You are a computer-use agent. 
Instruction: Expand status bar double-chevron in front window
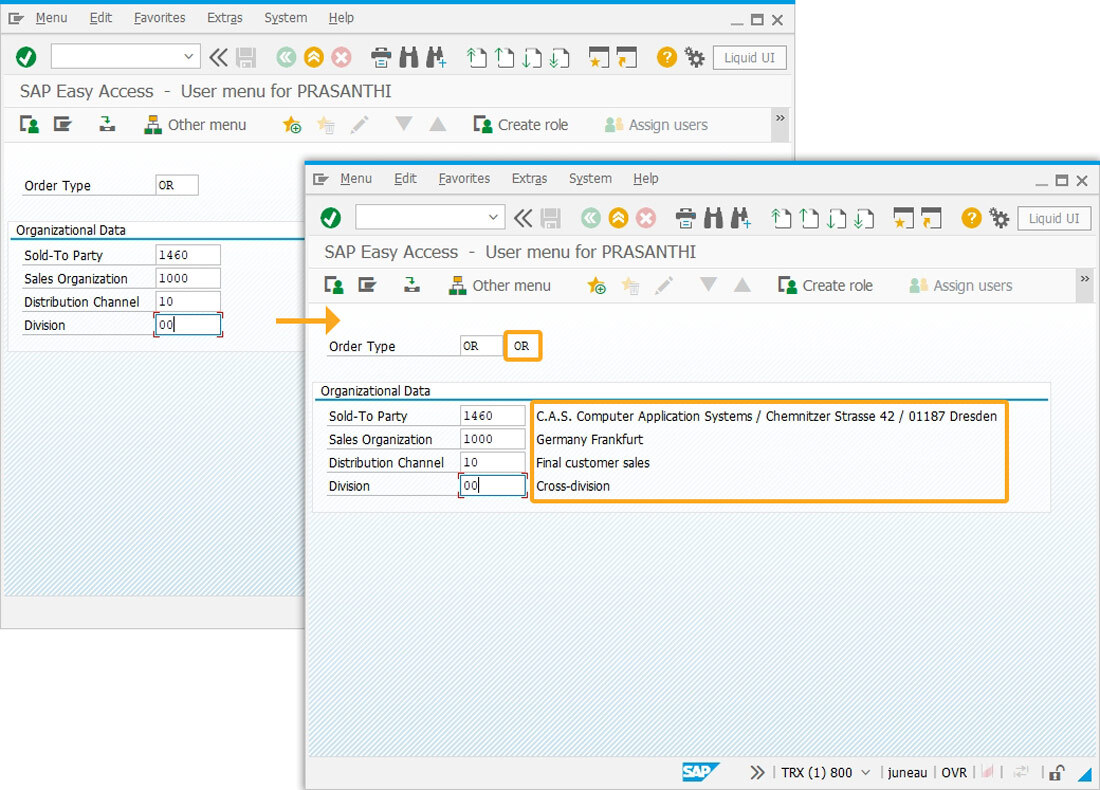(x=756, y=772)
